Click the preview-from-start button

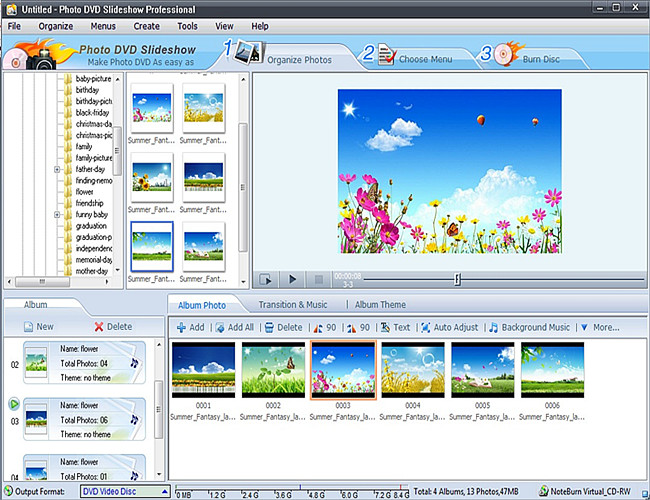(265, 279)
